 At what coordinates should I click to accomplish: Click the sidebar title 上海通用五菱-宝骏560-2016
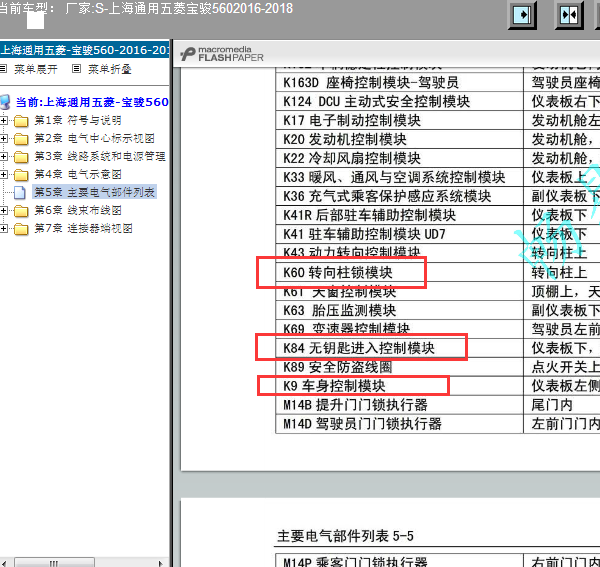point(85,50)
